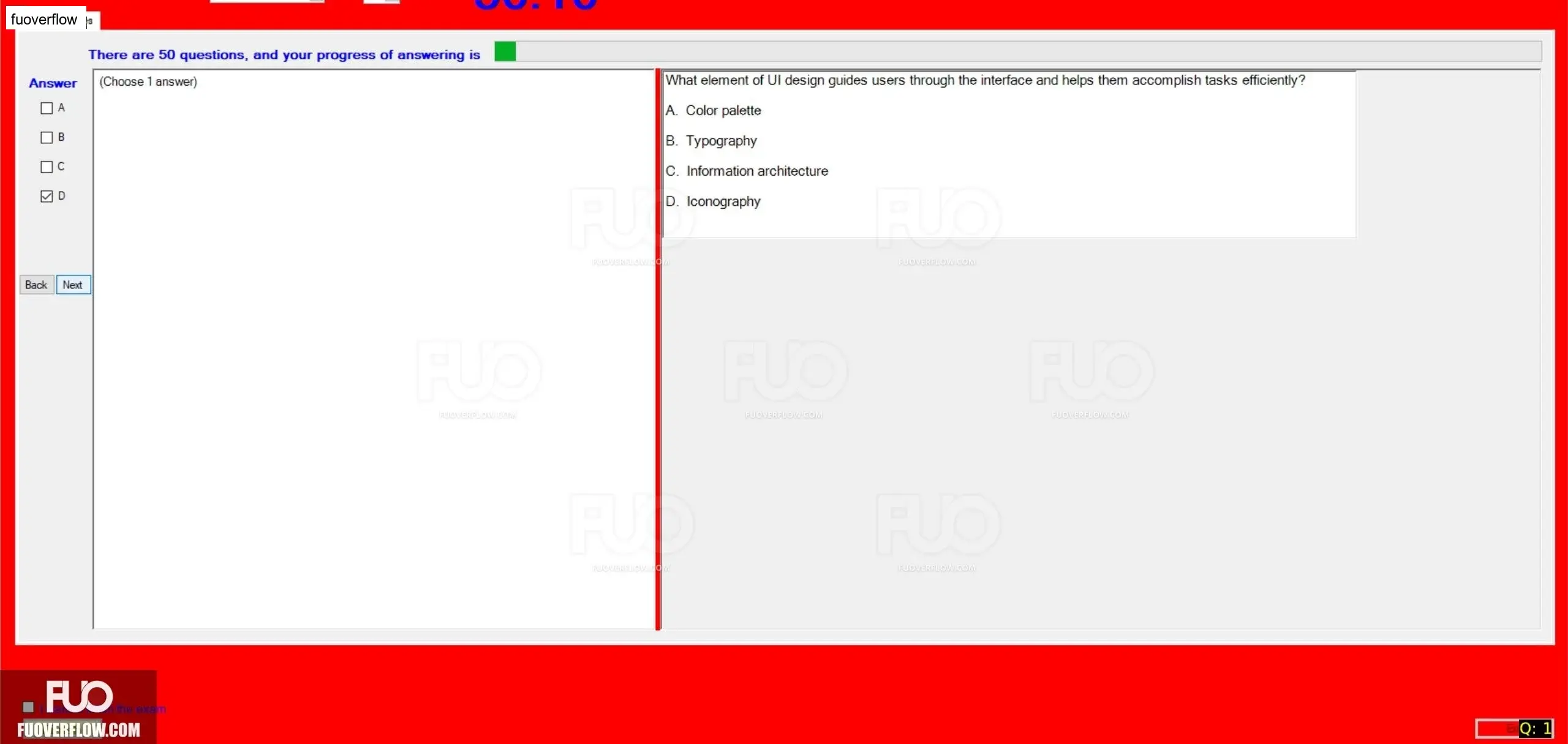The width and height of the screenshot is (1568, 744).
Task: Click the answering progress bar
Action: click(1017, 51)
